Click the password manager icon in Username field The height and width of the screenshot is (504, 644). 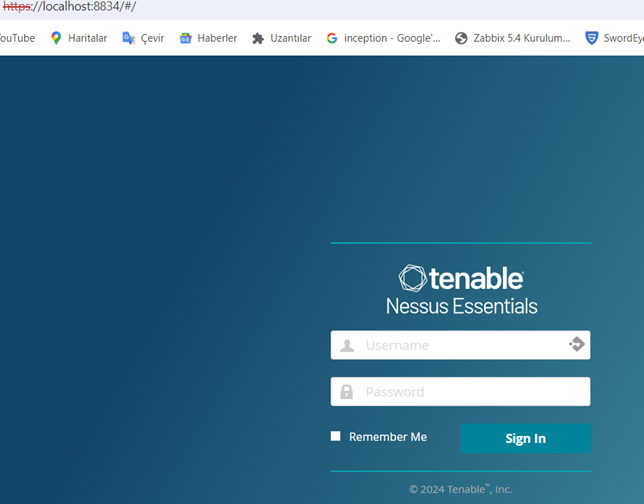pyautogui.click(x=576, y=344)
